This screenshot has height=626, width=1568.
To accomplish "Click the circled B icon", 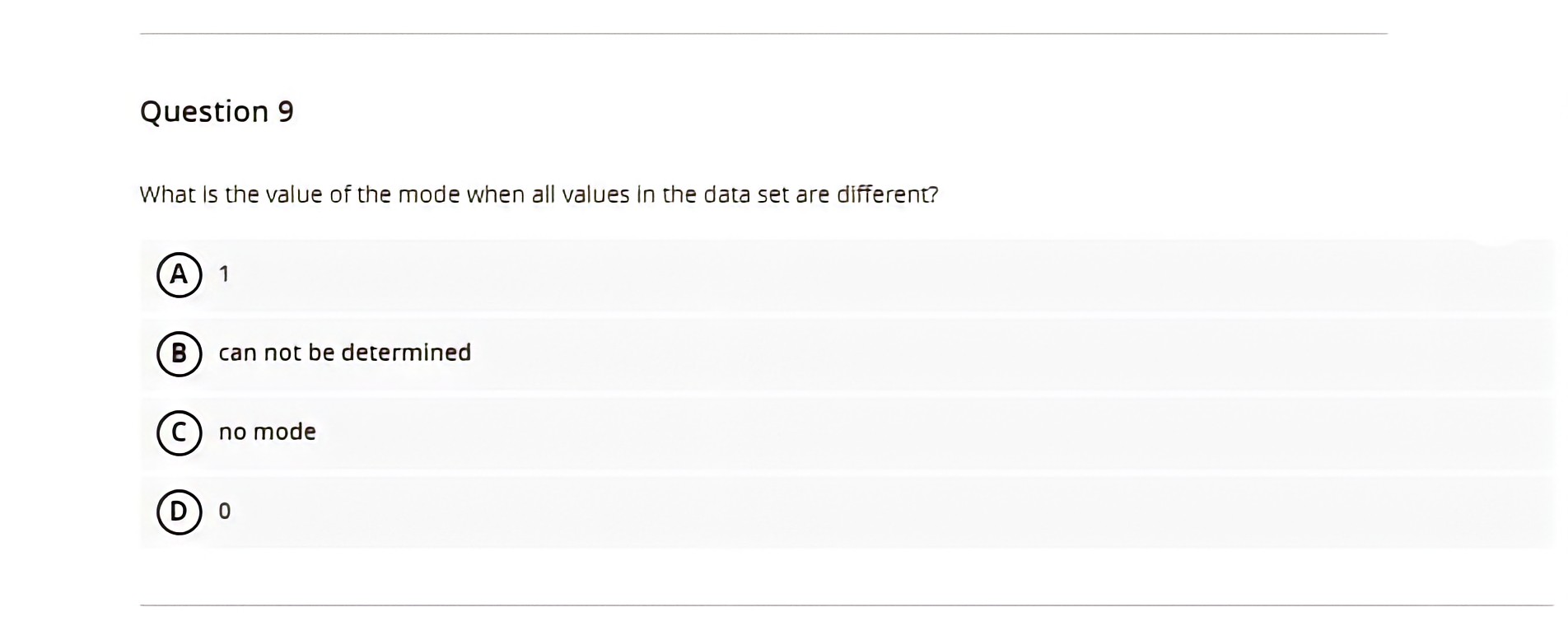I will click(x=180, y=354).
